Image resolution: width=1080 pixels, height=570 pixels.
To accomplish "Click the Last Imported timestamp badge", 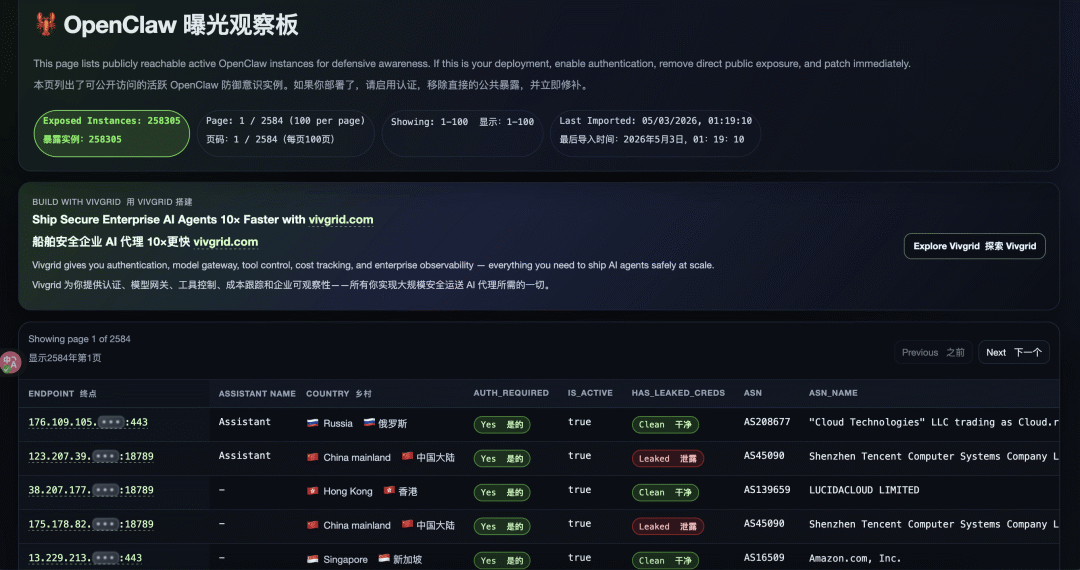I will (655, 134).
